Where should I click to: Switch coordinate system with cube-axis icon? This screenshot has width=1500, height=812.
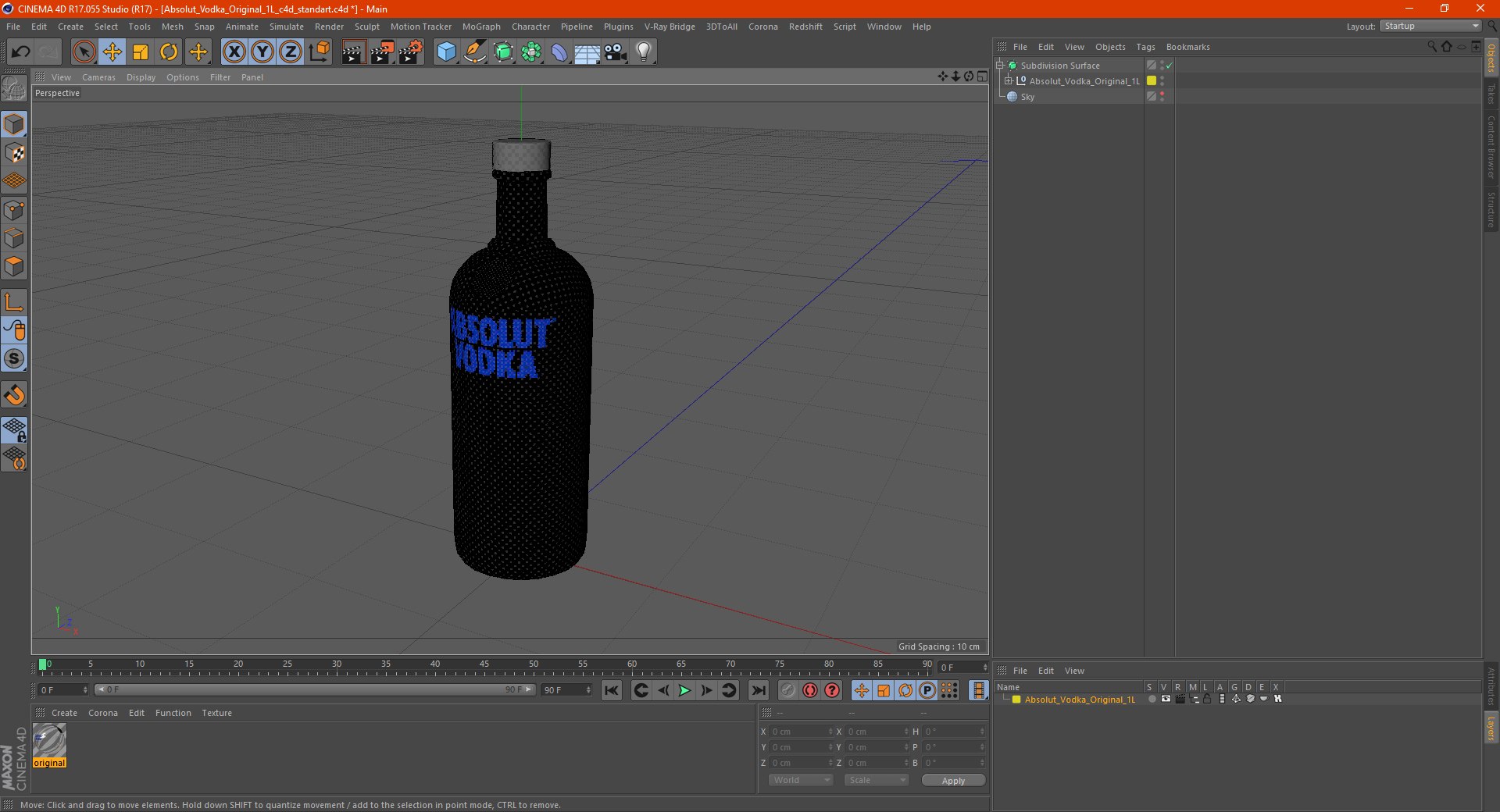pos(319,52)
